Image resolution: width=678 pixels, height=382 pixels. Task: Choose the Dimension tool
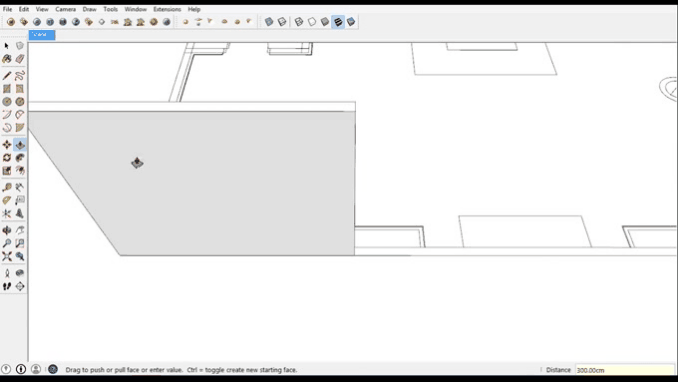pos(20,187)
